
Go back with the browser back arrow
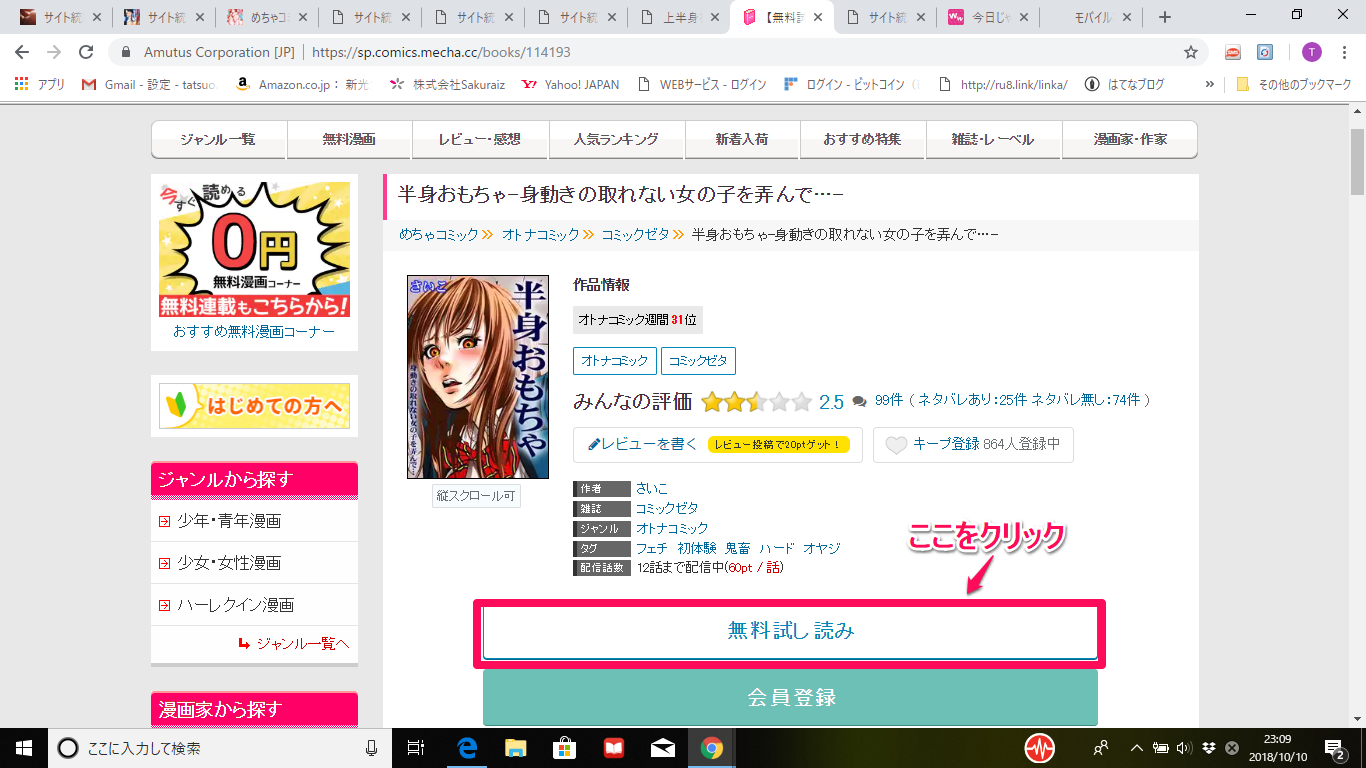tap(22, 52)
